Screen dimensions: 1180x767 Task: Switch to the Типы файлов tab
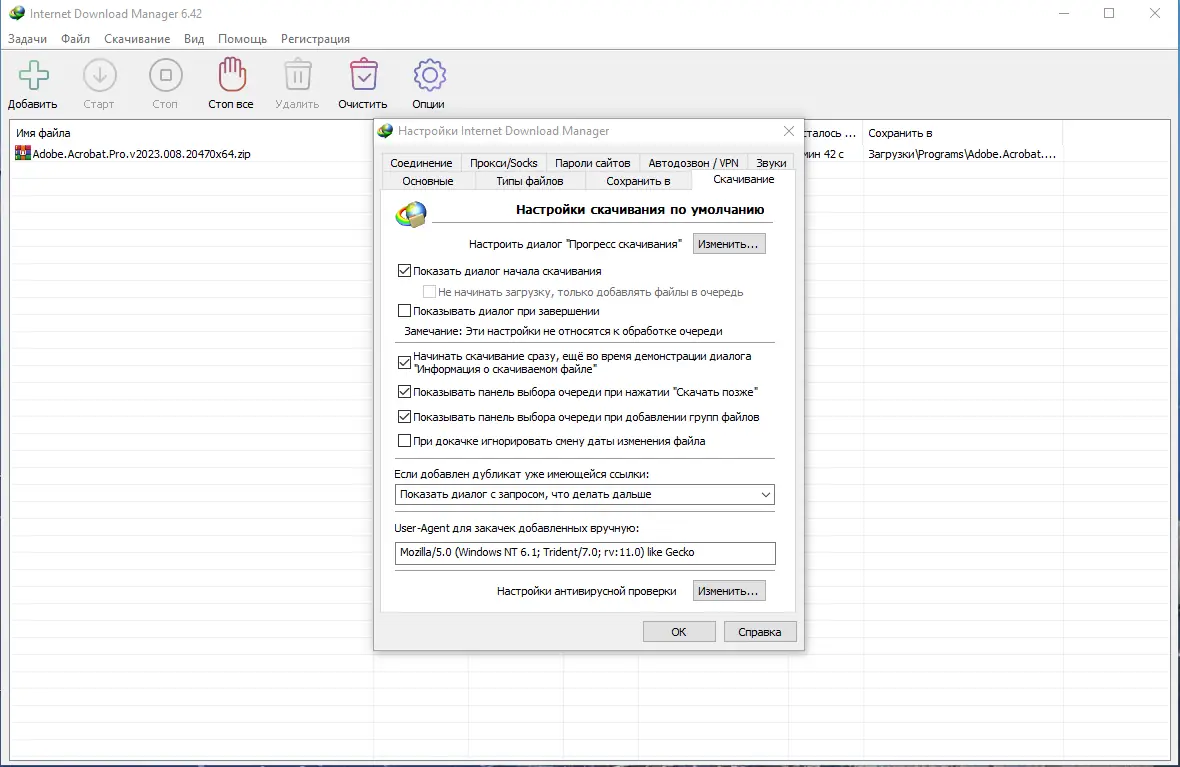(530, 181)
